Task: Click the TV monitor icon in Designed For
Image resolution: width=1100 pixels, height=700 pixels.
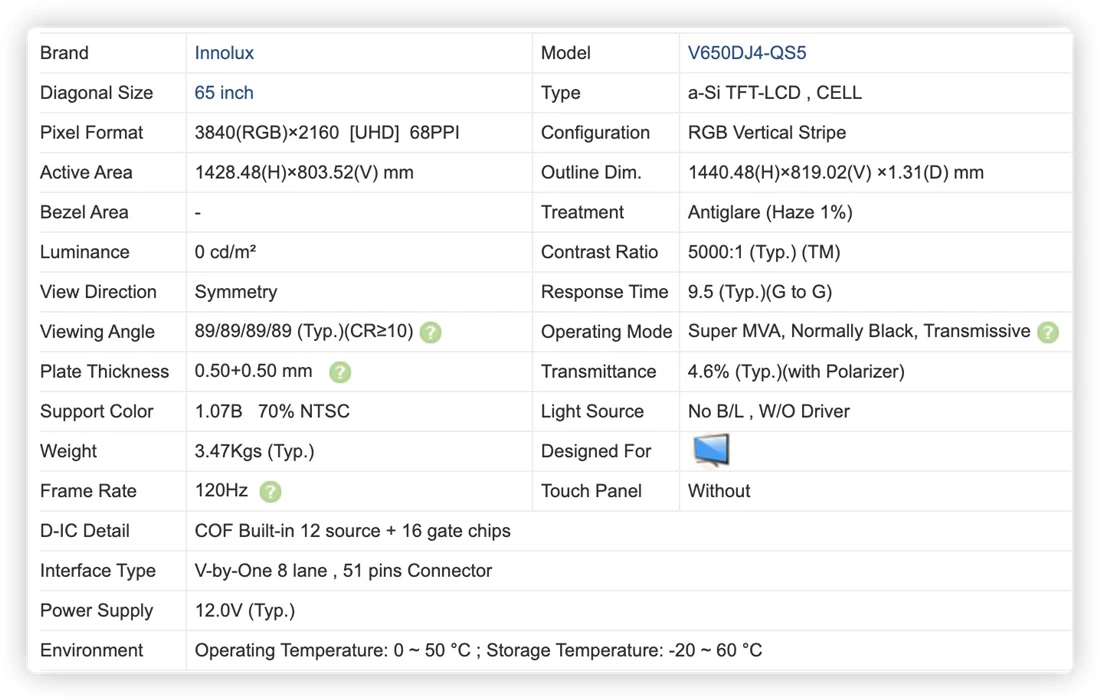Action: point(711,450)
